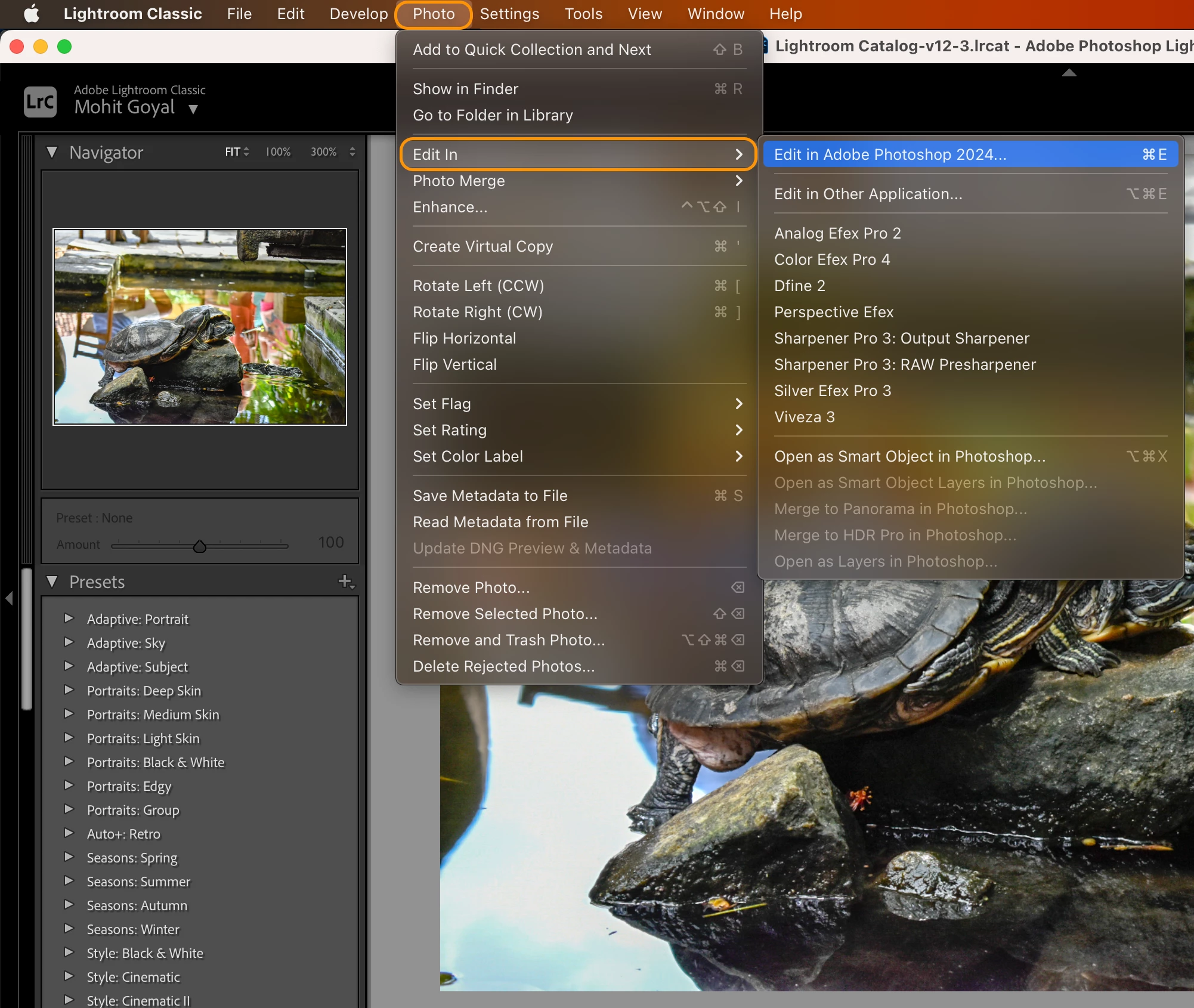1194x1008 pixels.
Task: Click left panel collapse arrow icon
Action: coord(9,598)
